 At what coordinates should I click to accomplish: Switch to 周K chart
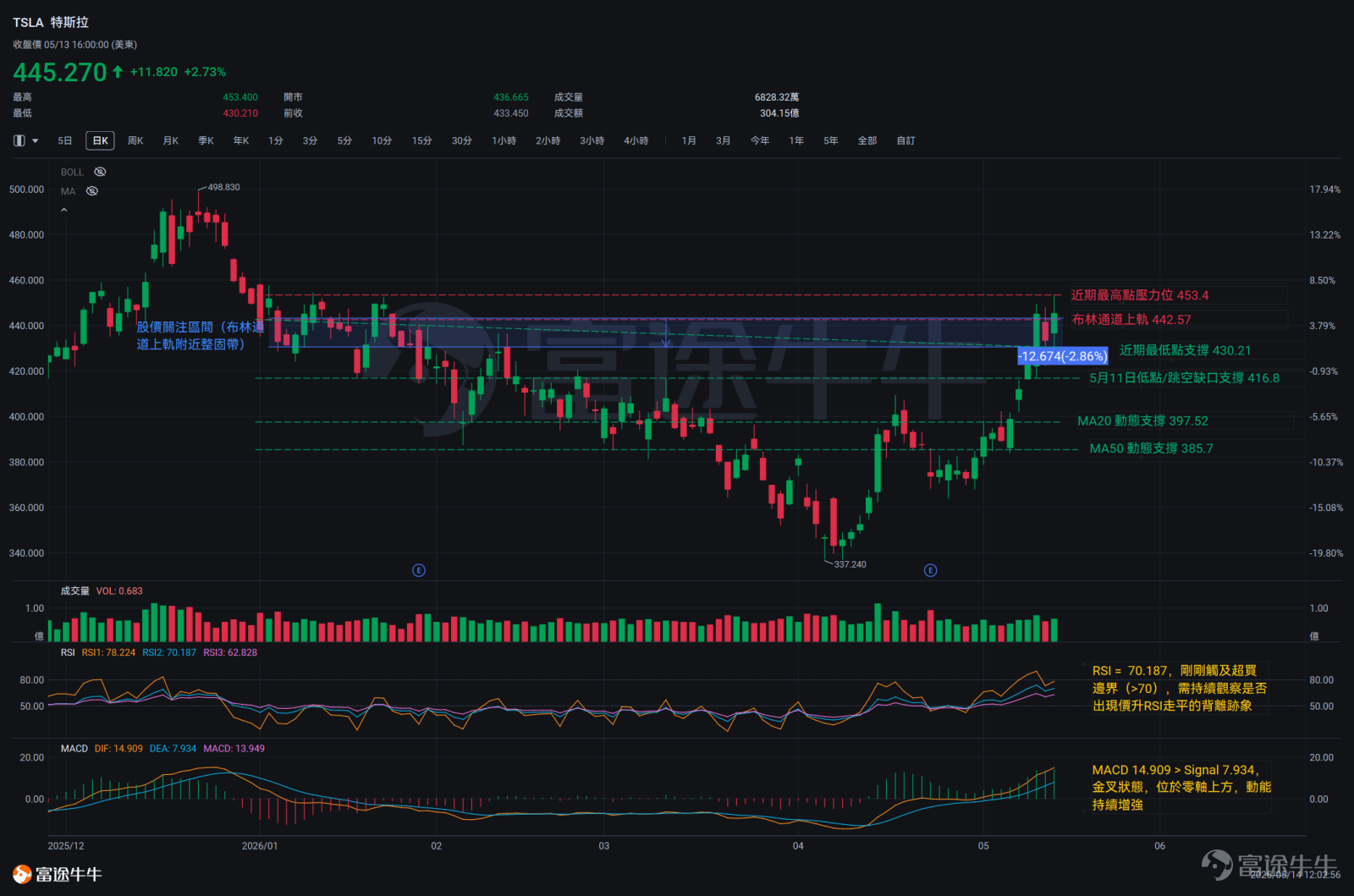pos(135,140)
